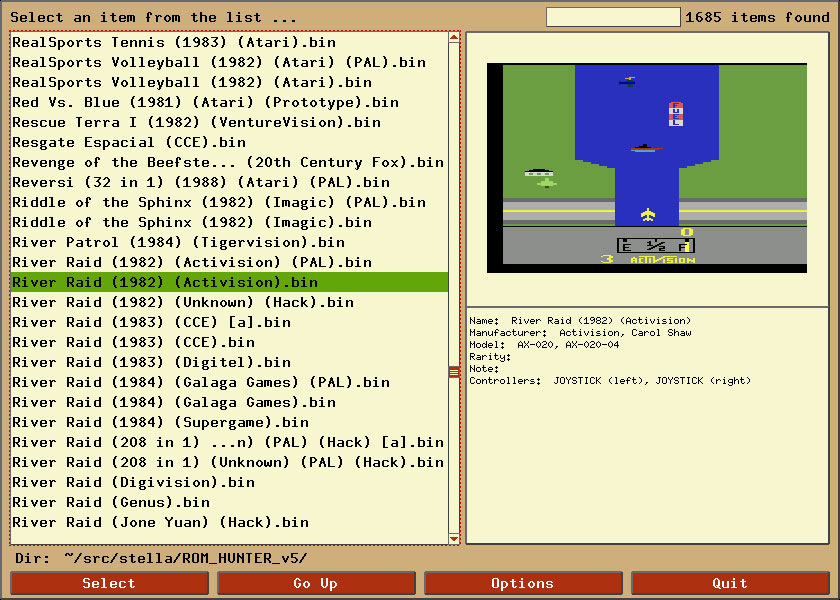Click the filter text field
The image size is (840, 600).
[x=612, y=16]
